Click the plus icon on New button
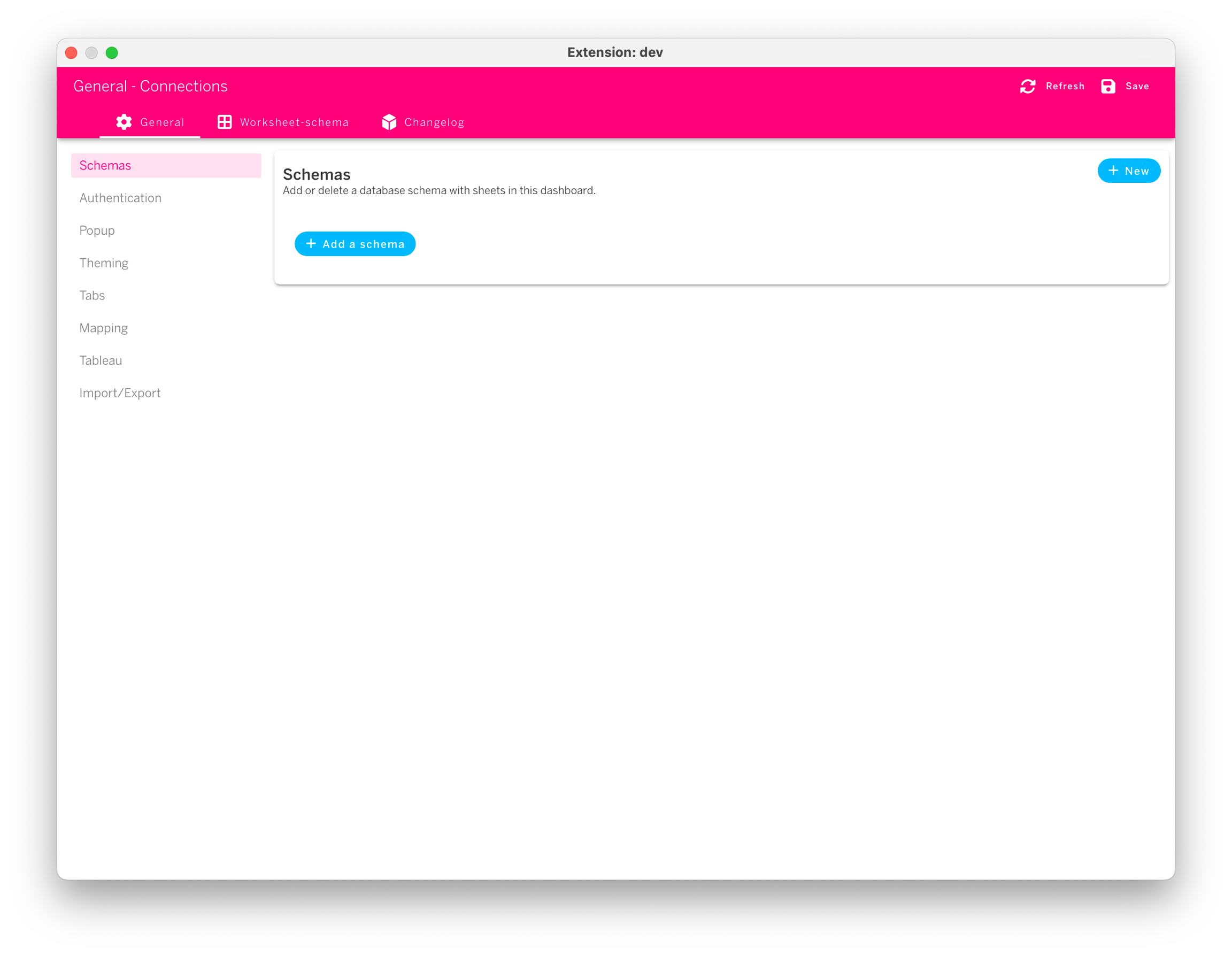This screenshot has width=1232, height=955. point(1113,171)
